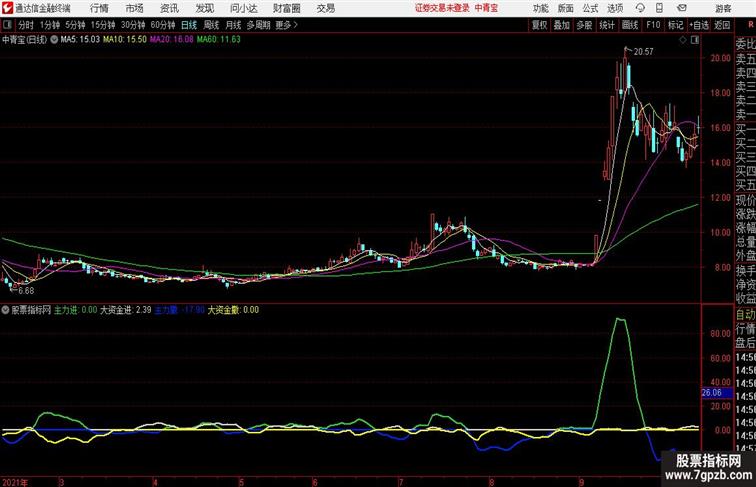Open the mail message icon

tap(681, 8)
